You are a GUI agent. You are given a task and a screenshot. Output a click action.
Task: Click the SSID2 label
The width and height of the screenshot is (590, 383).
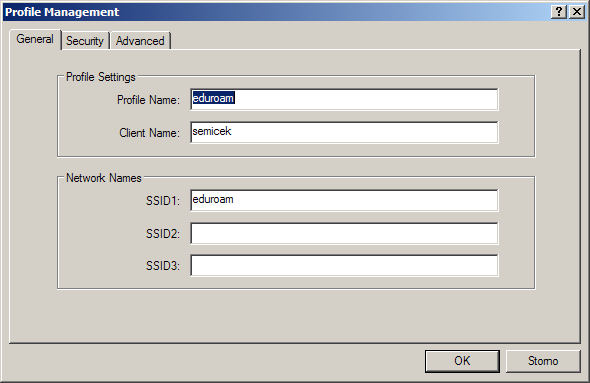(x=163, y=234)
